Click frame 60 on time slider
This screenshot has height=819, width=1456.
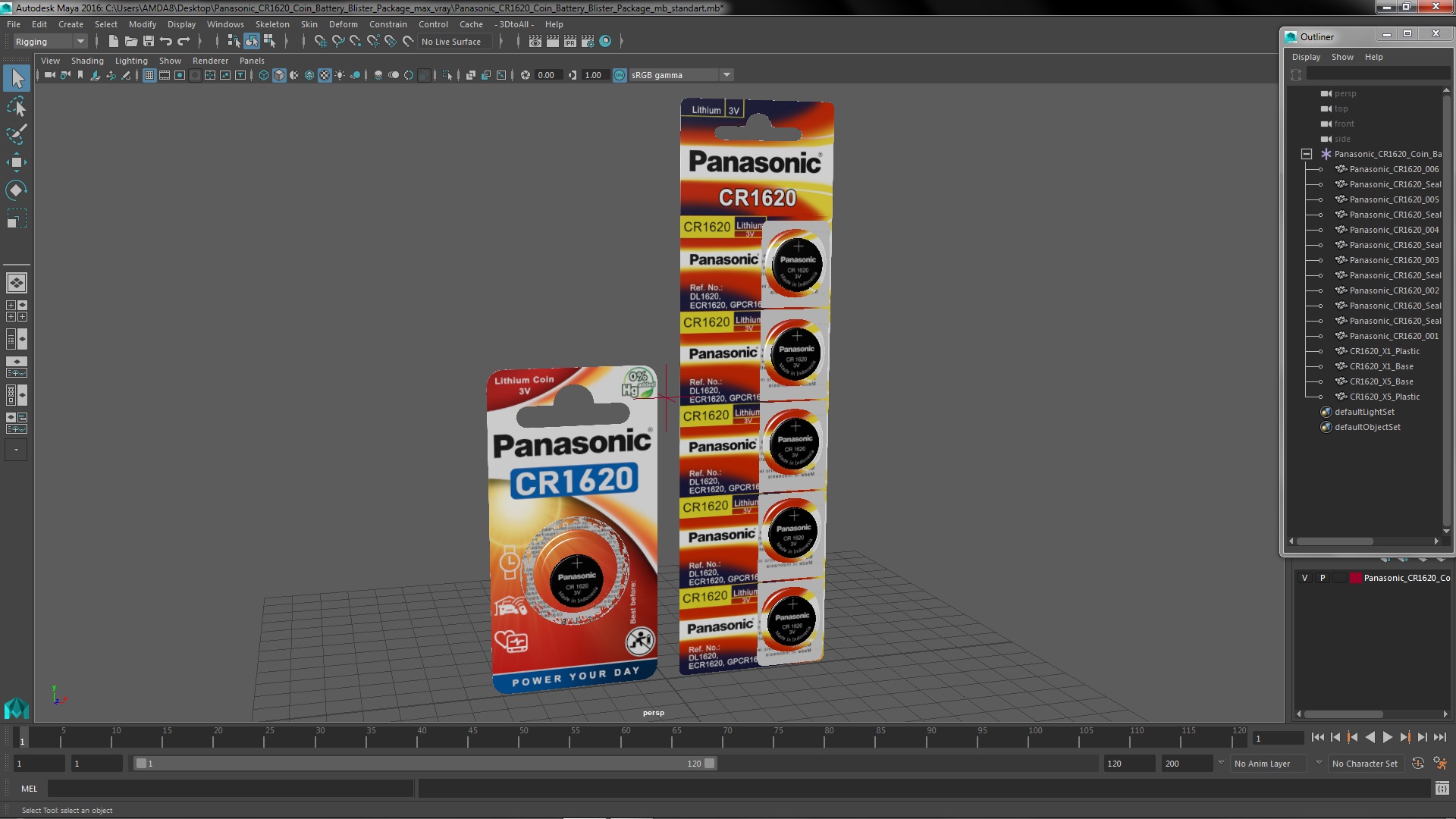pyautogui.click(x=626, y=738)
